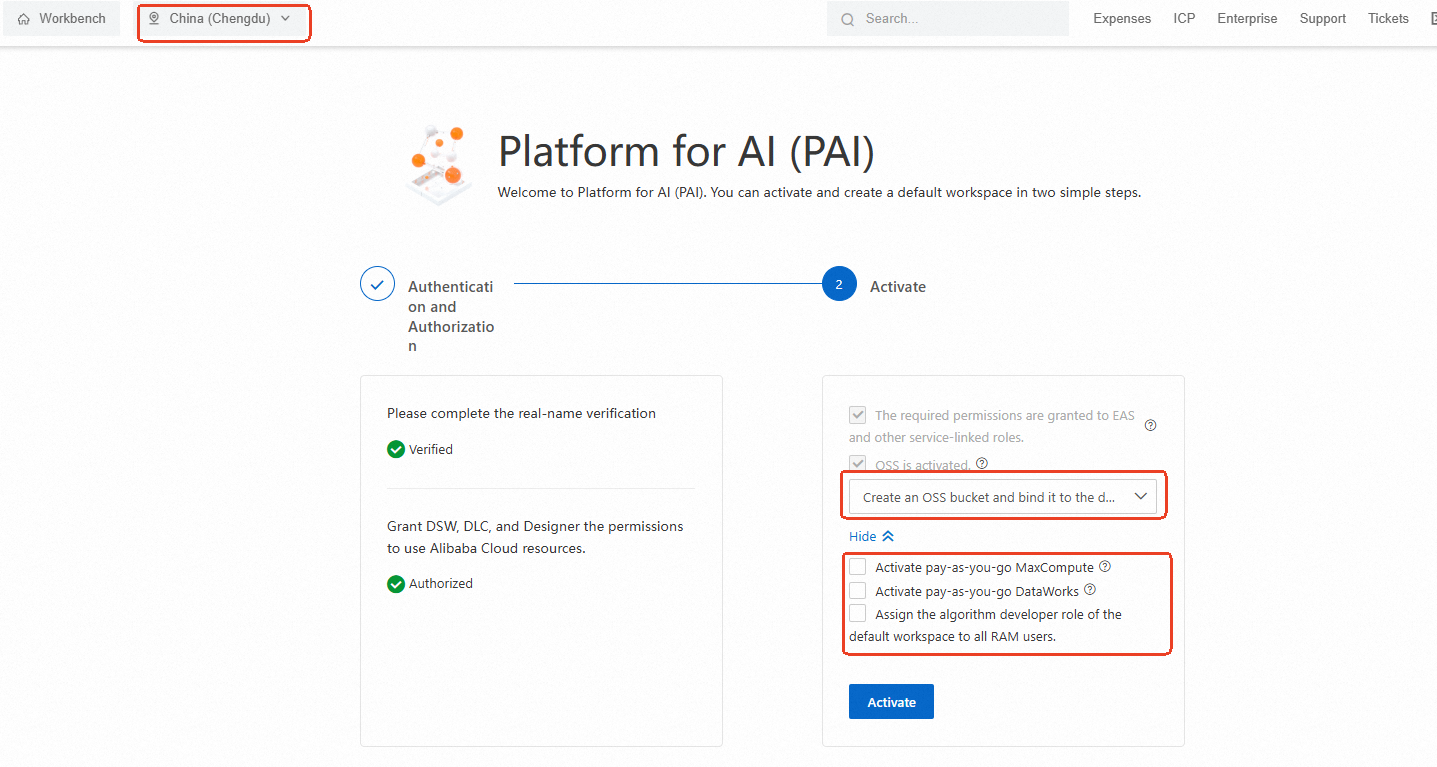The height and width of the screenshot is (767, 1437).
Task: Click the green Authorized check icon
Action: (x=396, y=584)
